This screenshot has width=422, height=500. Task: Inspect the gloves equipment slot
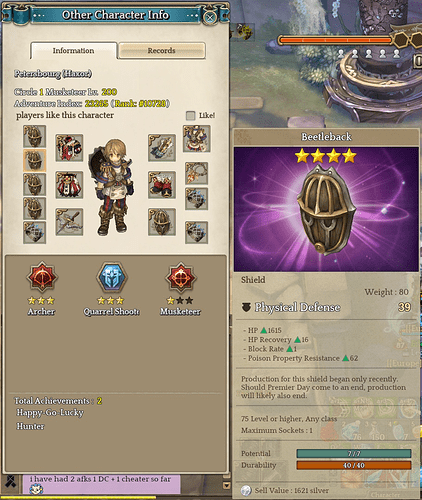[162, 148]
